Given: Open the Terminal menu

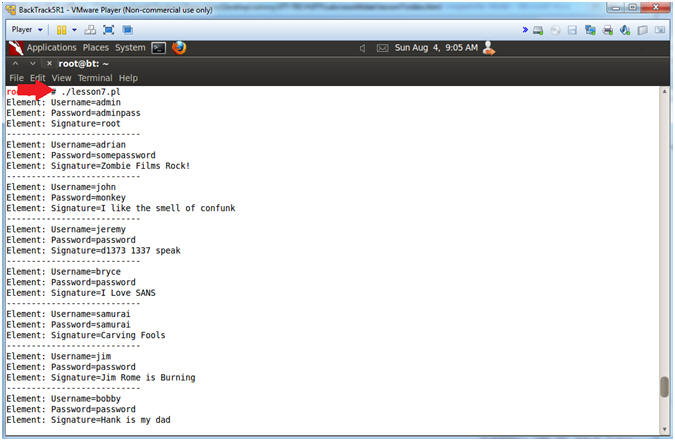Looking at the screenshot, I should point(95,78).
